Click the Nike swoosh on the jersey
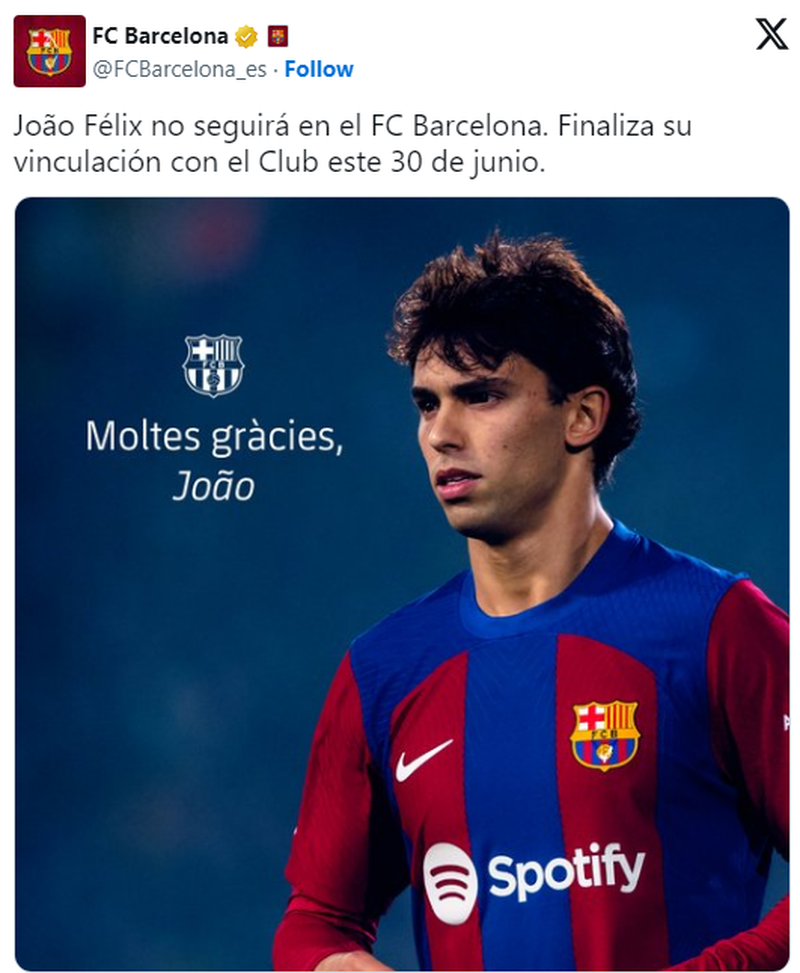800x973 pixels. 423,761
